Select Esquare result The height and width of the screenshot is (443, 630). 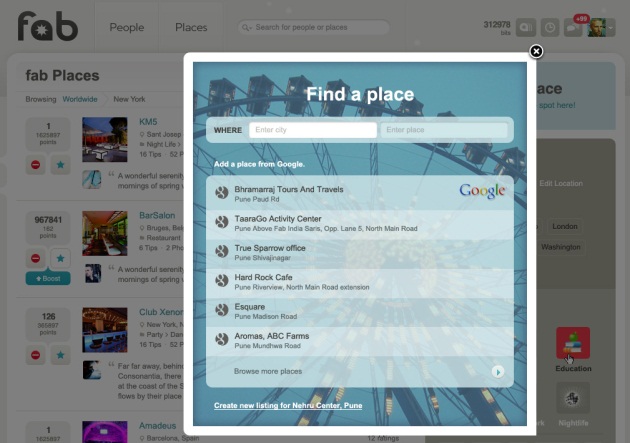point(360,311)
